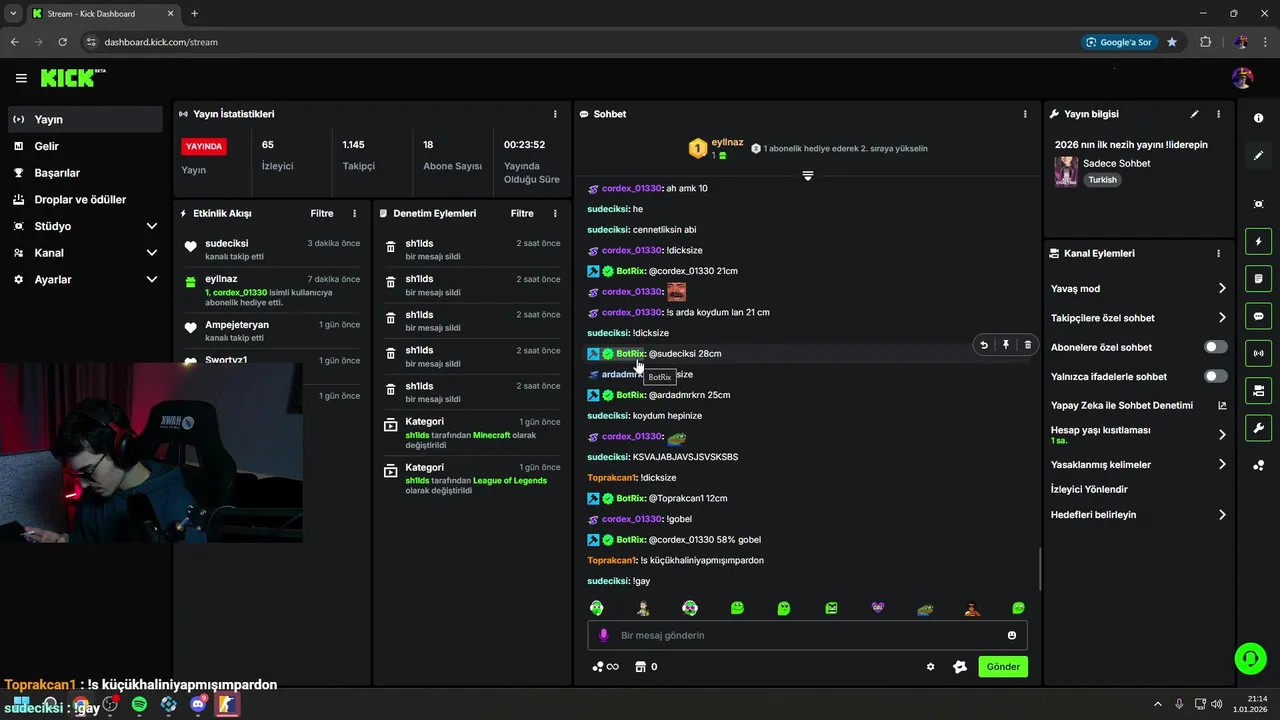Click İzleyici Yönlendir
The width and height of the screenshot is (1280, 720).
coord(1089,490)
